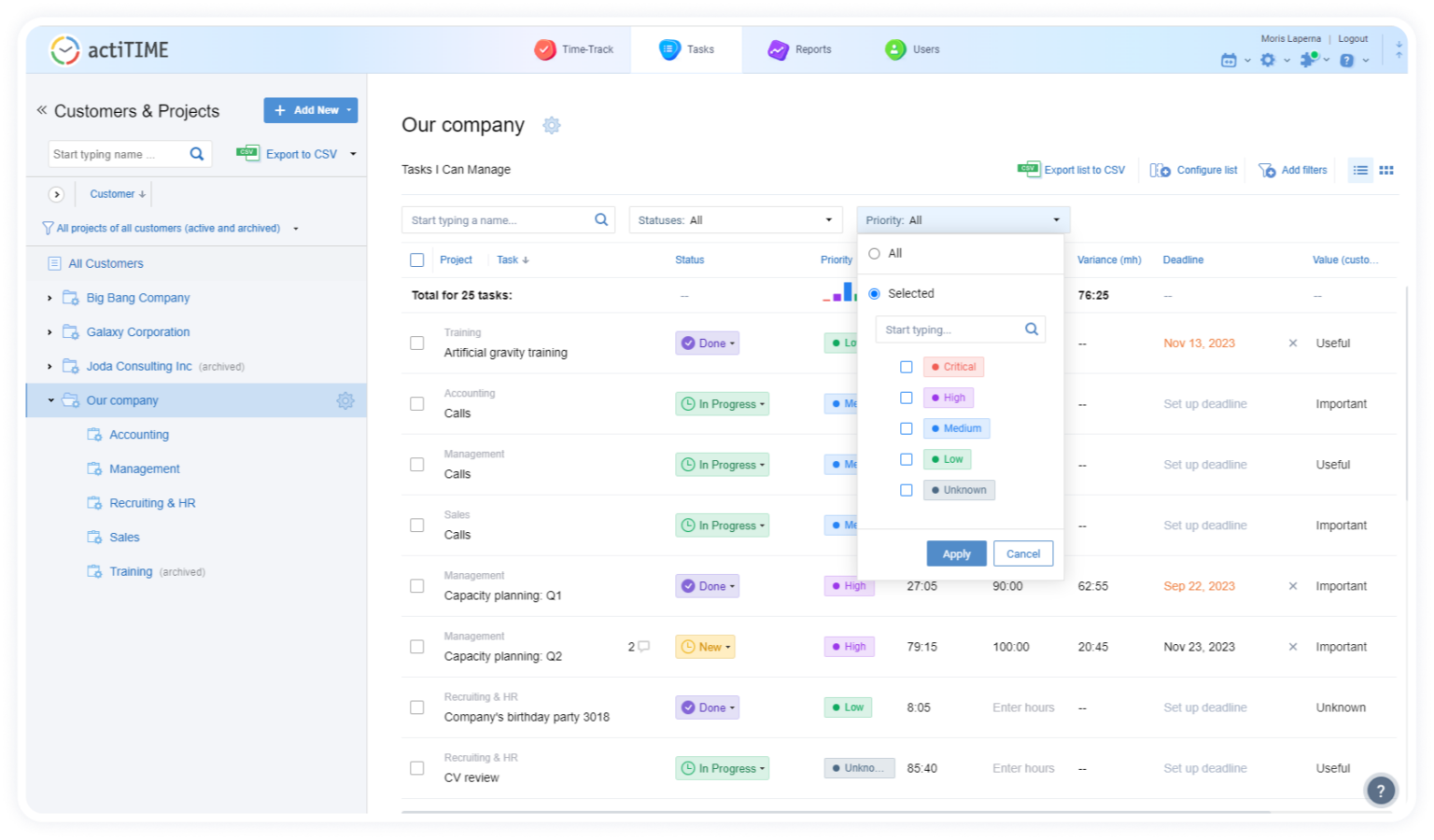
Task: Open the Users section icon
Action: coord(894,49)
